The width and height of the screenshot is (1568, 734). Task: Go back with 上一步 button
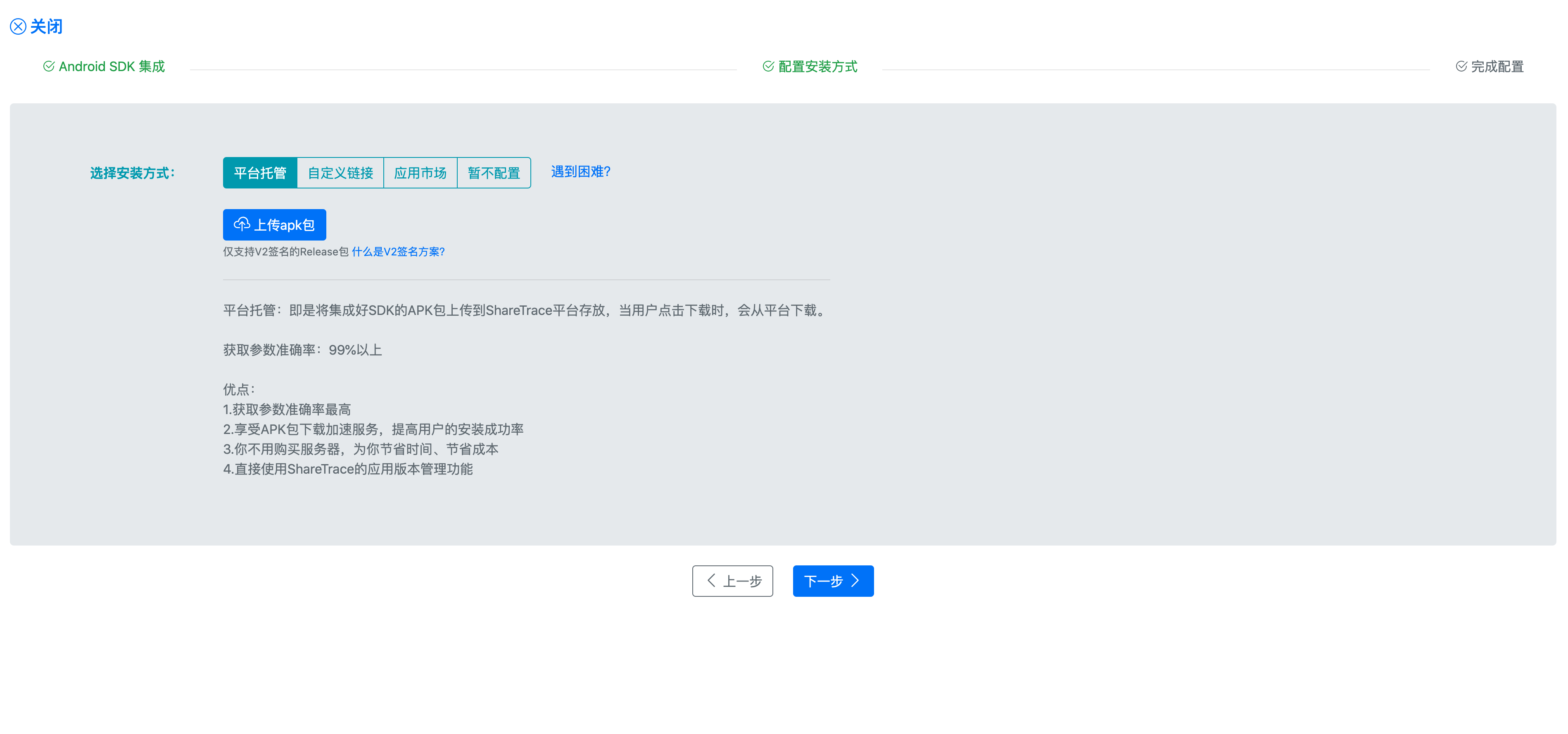(732, 581)
